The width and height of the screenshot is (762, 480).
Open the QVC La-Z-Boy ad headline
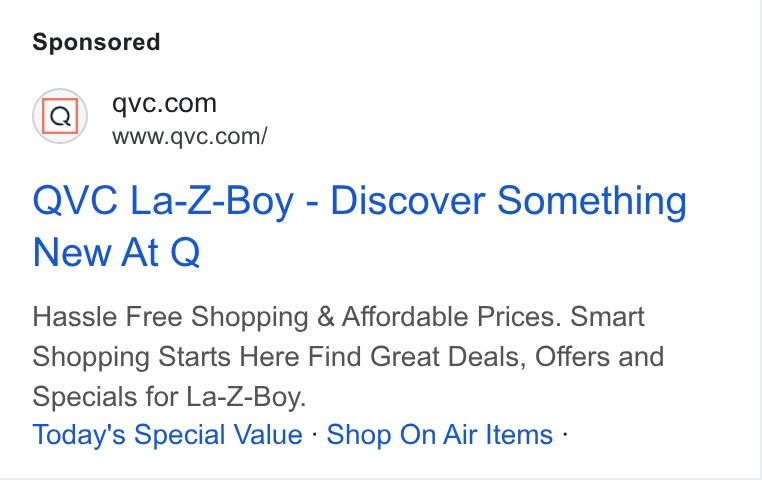pyautogui.click(x=360, y=226)
